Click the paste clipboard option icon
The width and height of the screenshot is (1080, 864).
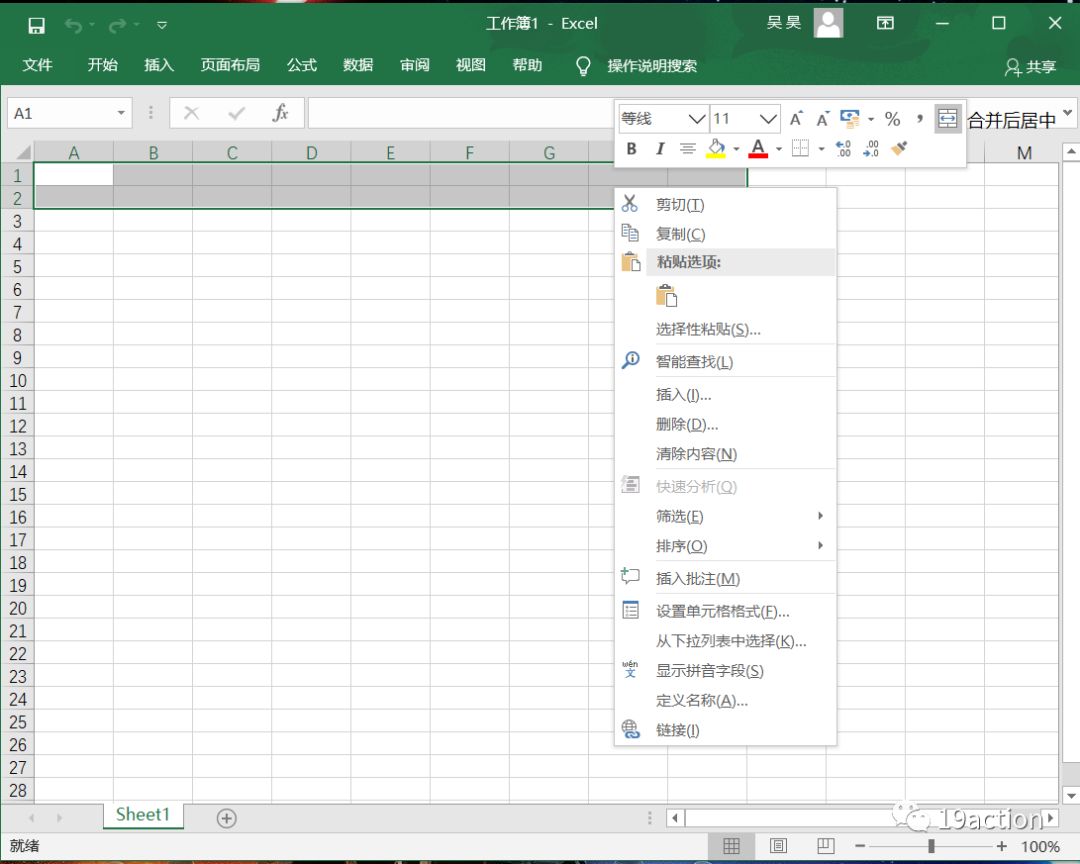[x=666, y=296]
